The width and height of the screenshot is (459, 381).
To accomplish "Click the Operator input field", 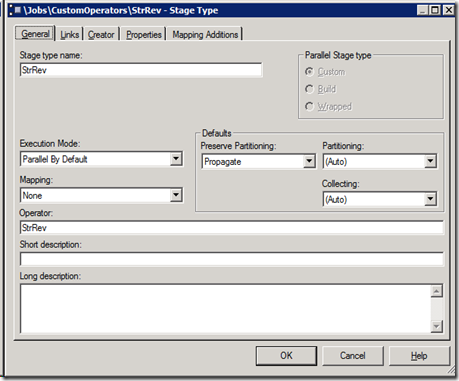I will click(x=232, y=228).
